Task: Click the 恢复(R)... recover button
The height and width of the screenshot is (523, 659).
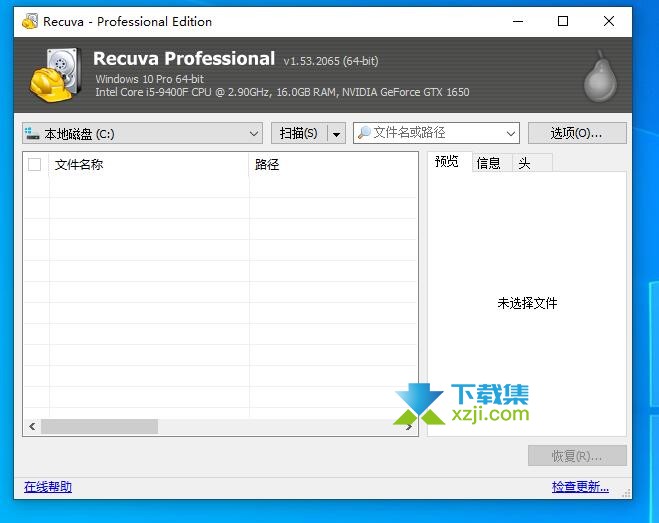Action: click(577, 456)
